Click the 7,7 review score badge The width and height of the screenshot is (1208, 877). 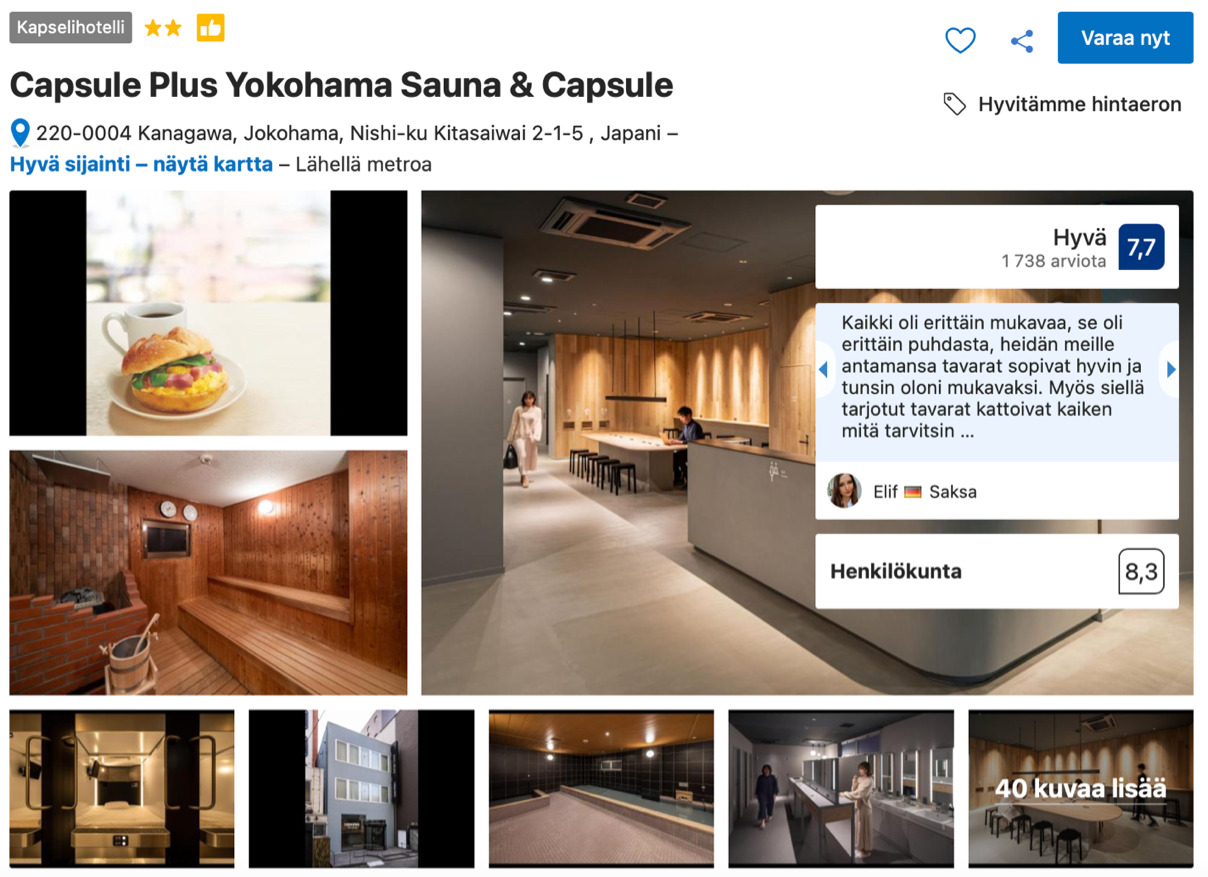(1141, 247)
